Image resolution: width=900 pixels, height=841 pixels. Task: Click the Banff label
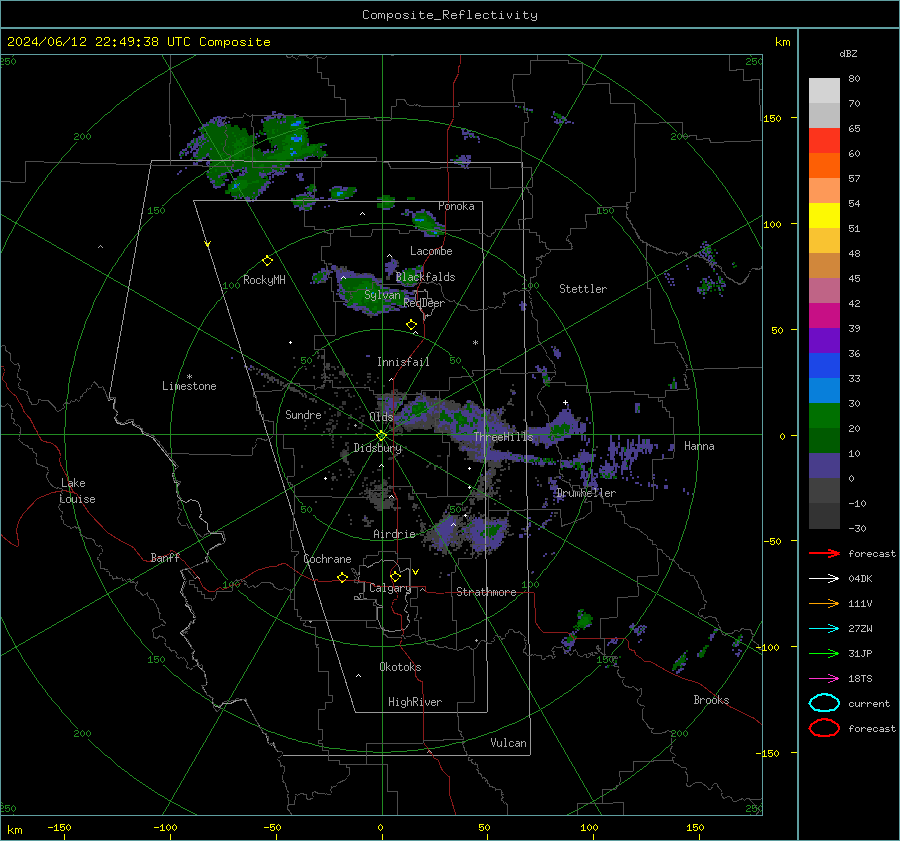pos(165,557)
